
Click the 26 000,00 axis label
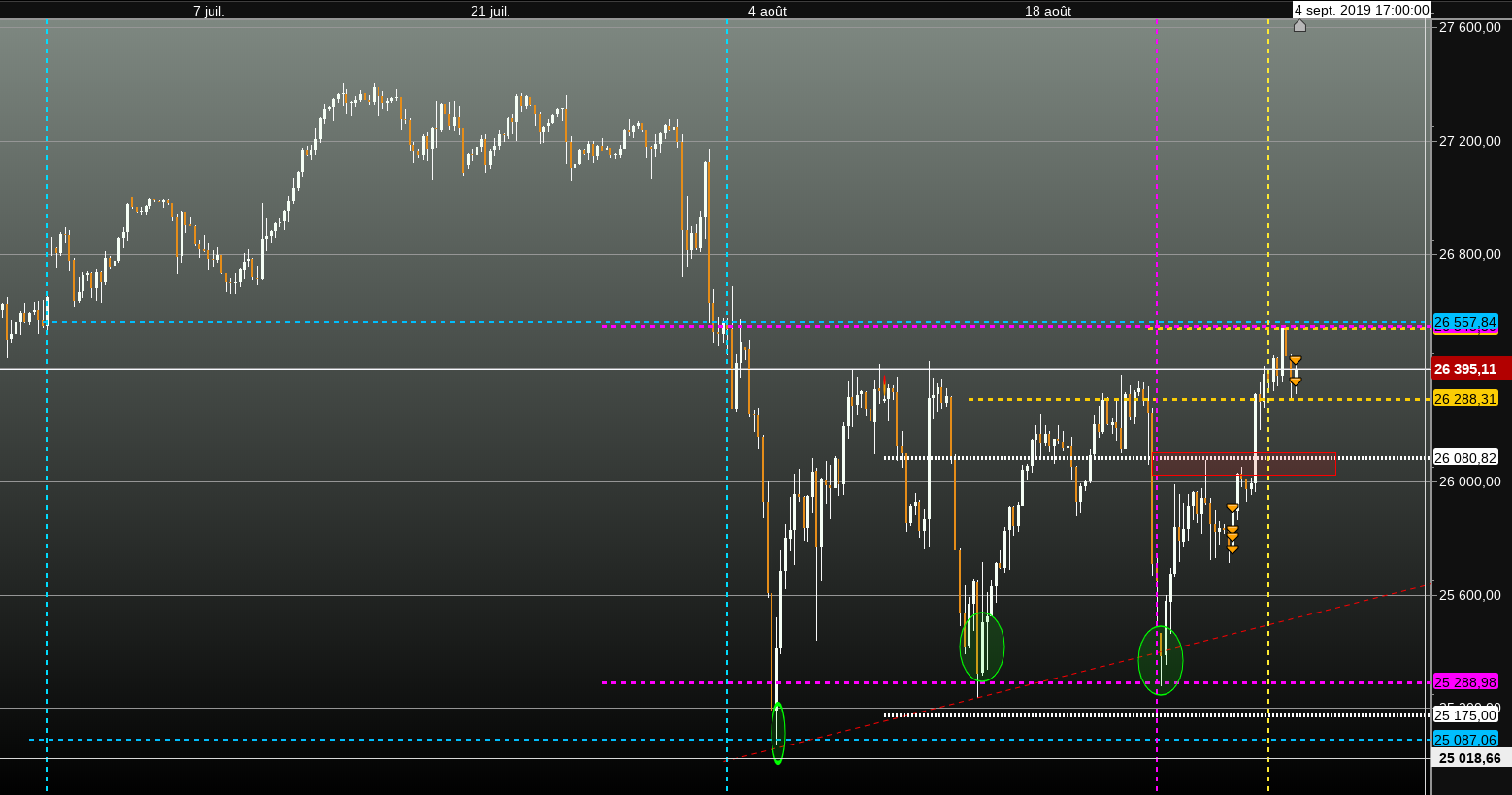click(x=1469, y=481)
